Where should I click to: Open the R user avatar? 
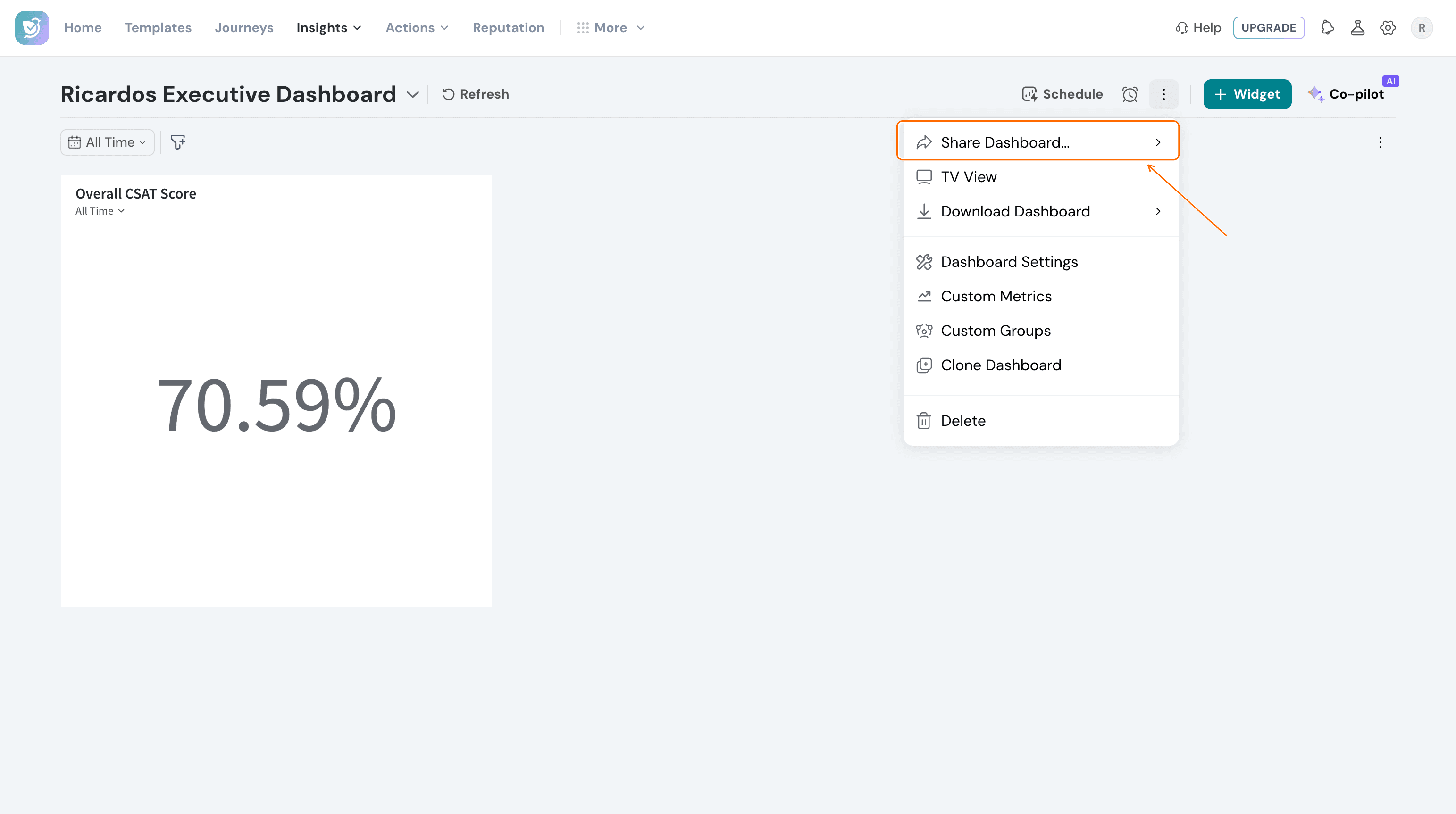[x=1422, y=28]
